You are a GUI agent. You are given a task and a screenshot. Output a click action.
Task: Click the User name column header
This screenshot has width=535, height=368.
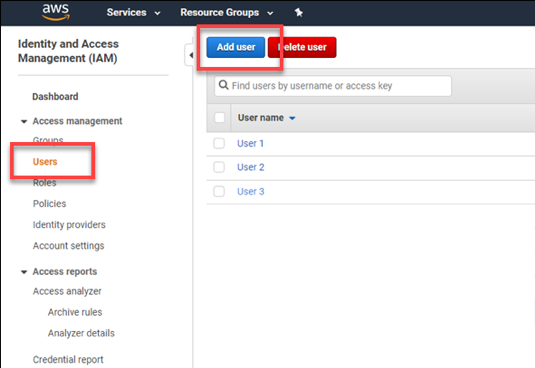(261, 118)
